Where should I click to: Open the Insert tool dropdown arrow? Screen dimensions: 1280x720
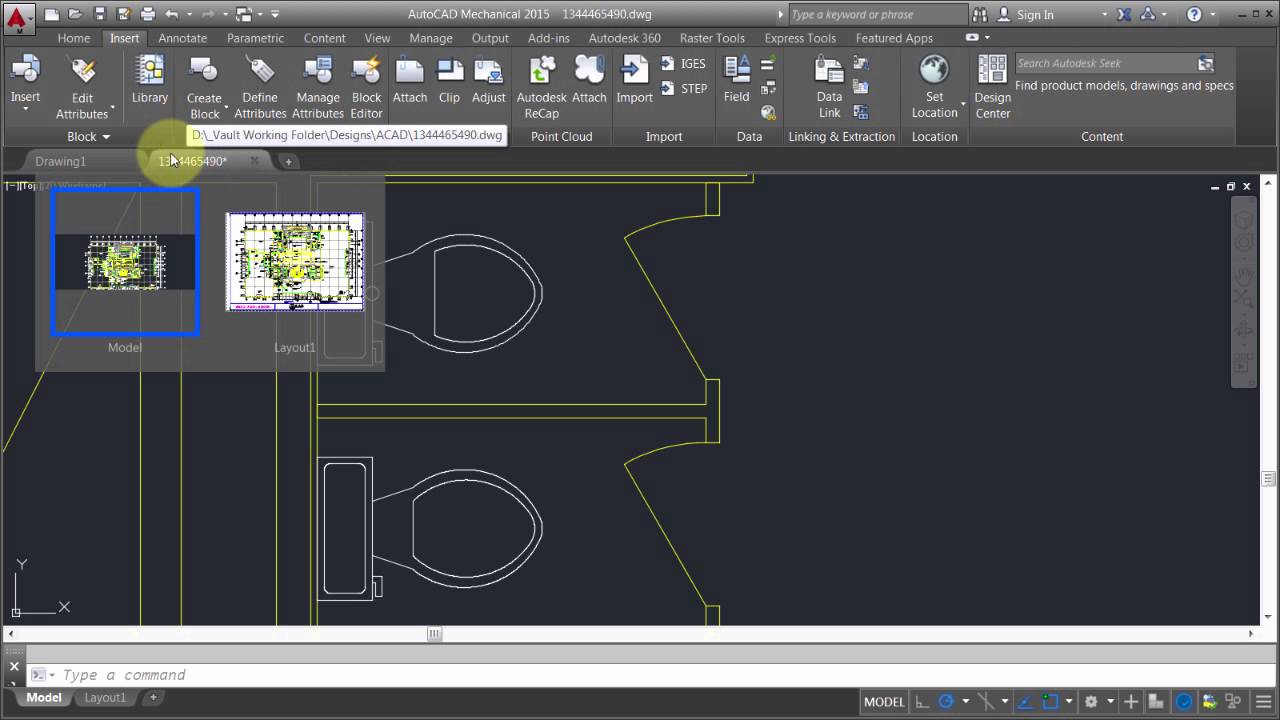(x=25, y=109)
